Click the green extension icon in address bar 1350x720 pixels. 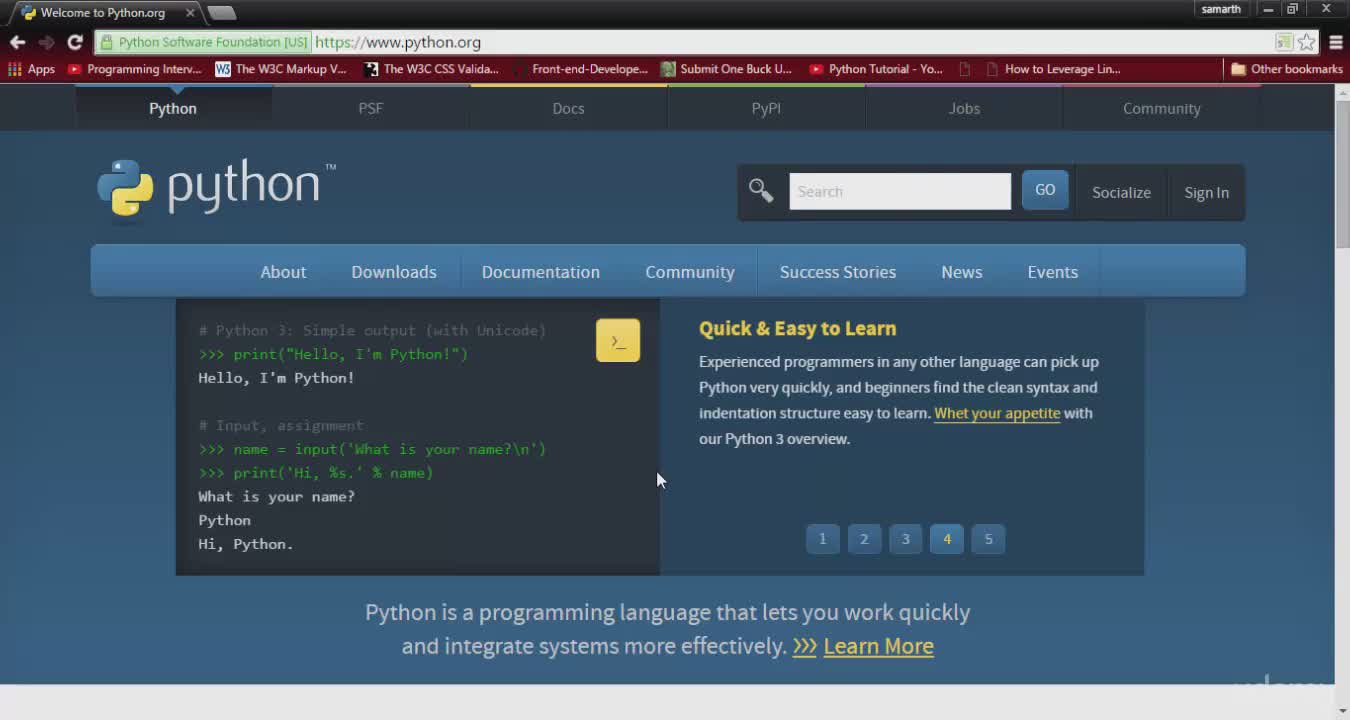coord(1284,42)
